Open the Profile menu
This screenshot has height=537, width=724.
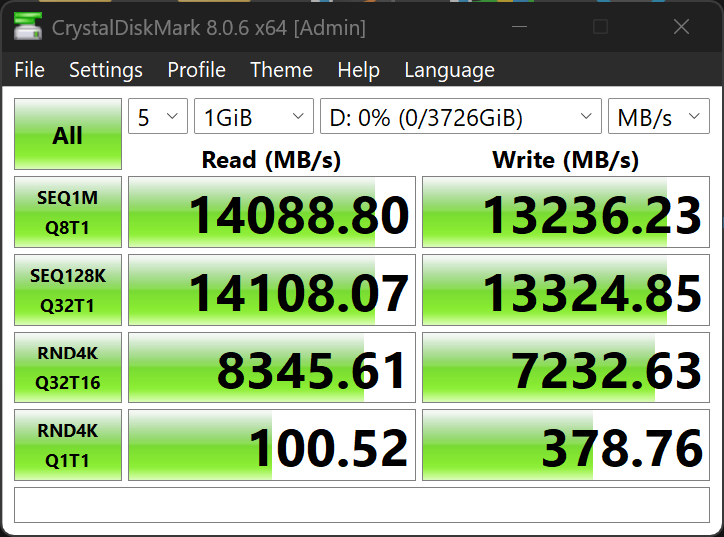[x=196, y=70]
